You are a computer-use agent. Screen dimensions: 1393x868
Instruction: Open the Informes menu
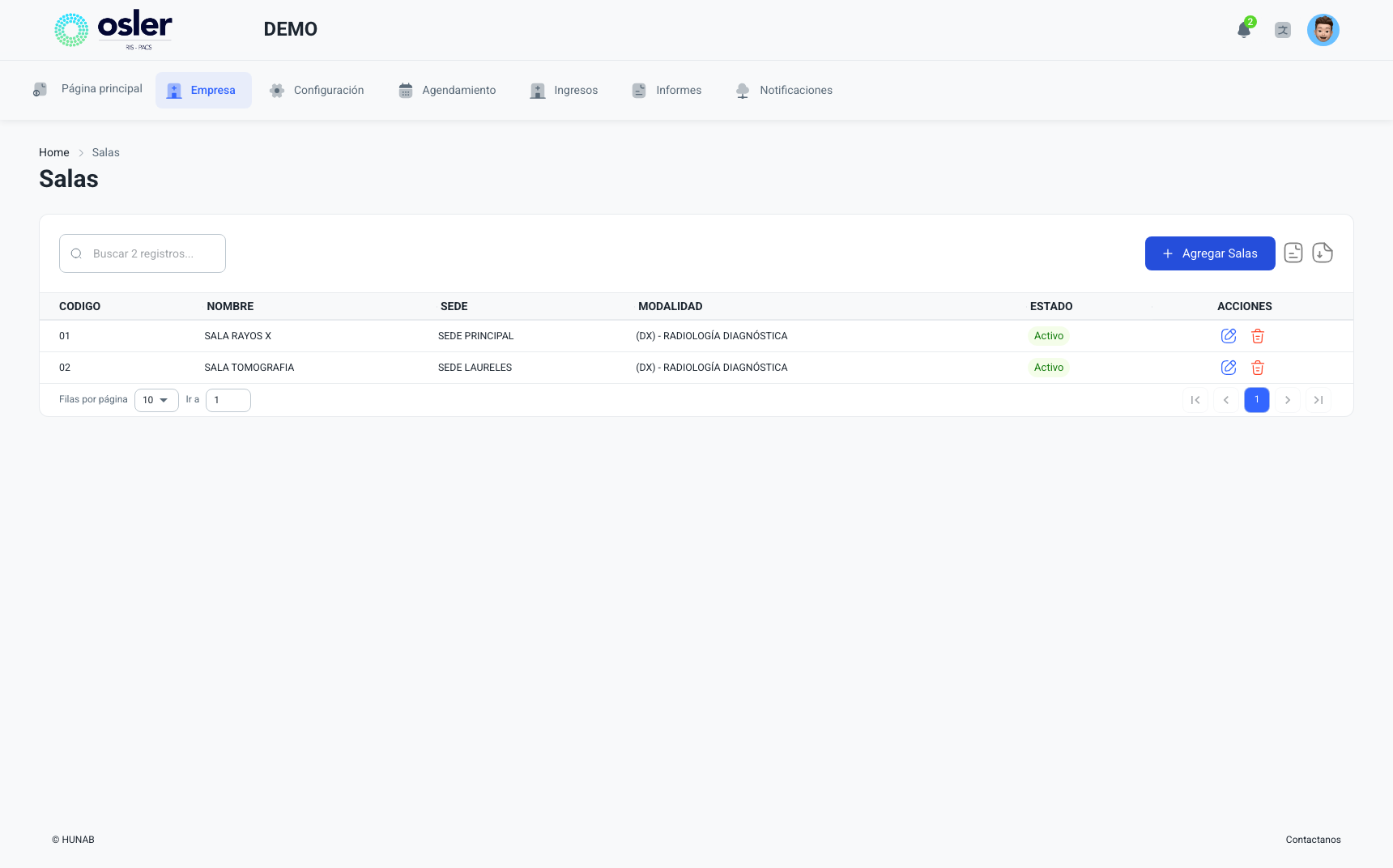(667, 90)
